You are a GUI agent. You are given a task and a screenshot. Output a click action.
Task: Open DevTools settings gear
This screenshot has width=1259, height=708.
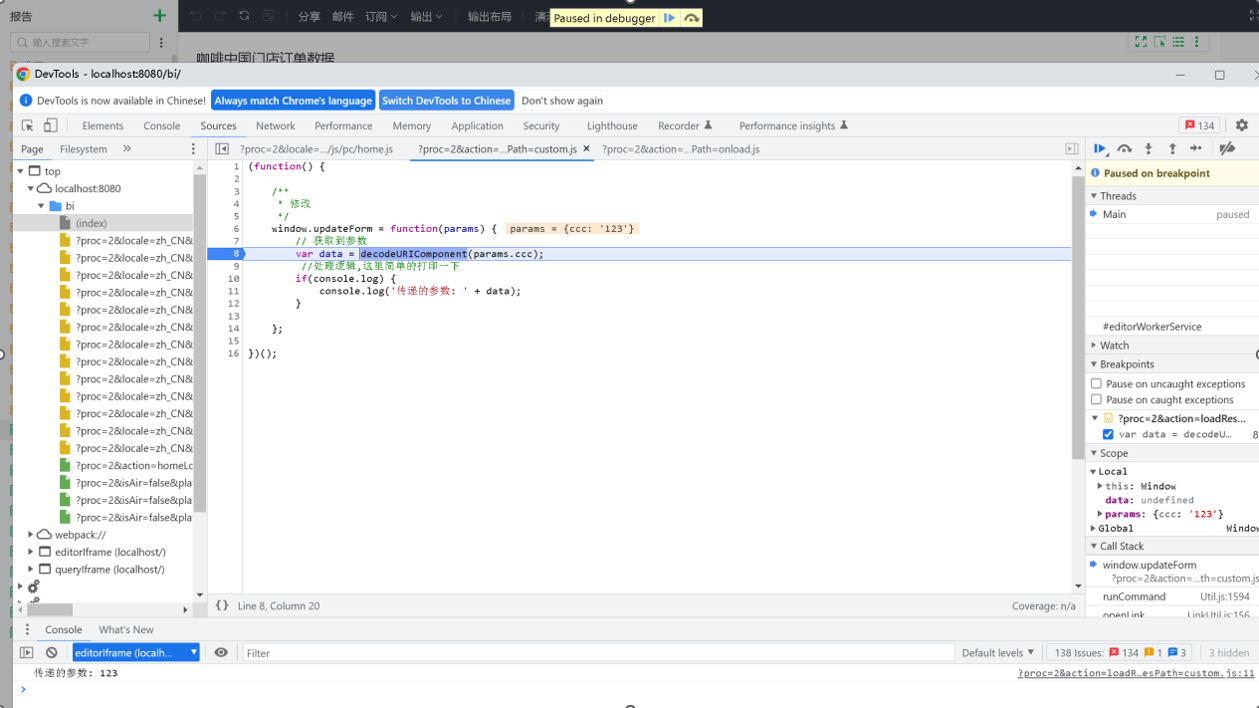[x=1241, y=125]
